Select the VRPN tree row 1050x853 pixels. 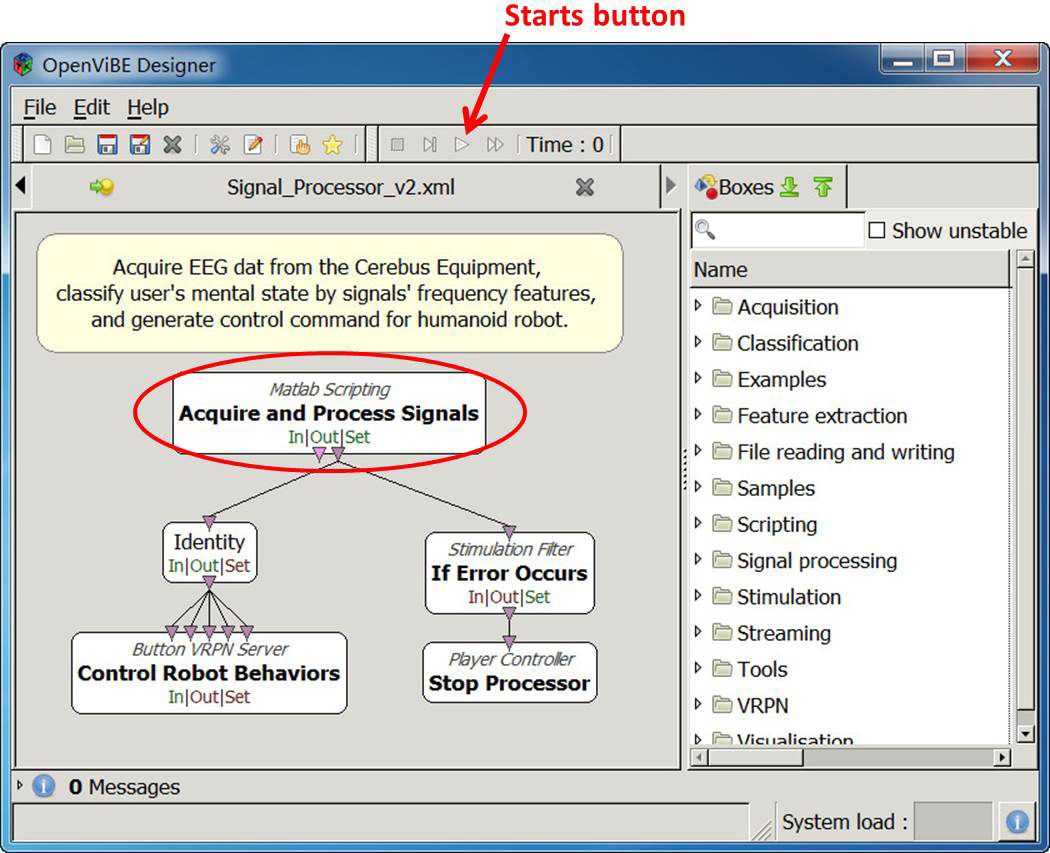pyautogui.click(x=850, y=705)
